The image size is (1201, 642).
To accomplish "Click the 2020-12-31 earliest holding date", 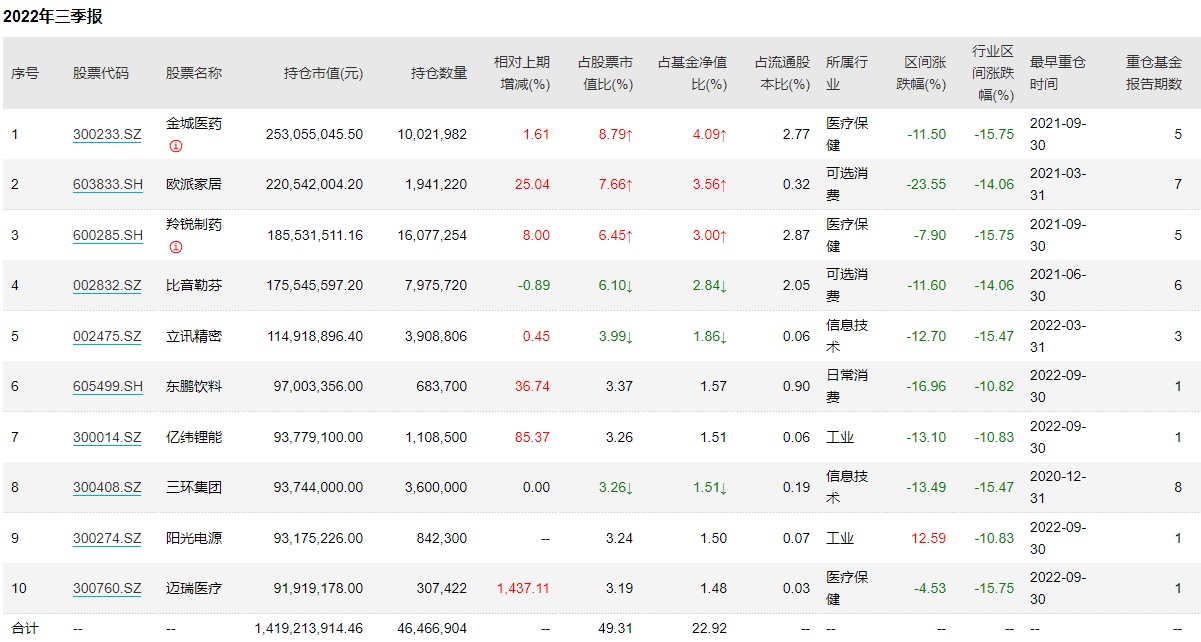I will point(1058,487).
